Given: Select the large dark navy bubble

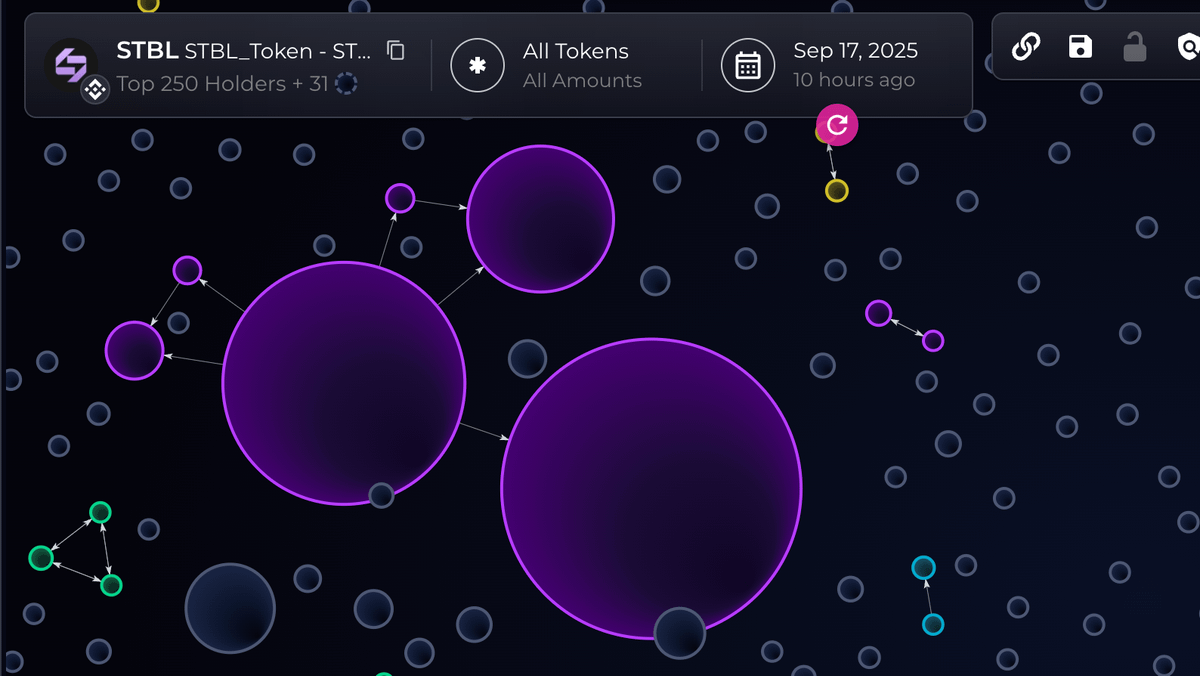Looking at the screenshot, I should [x=230, y=608].
